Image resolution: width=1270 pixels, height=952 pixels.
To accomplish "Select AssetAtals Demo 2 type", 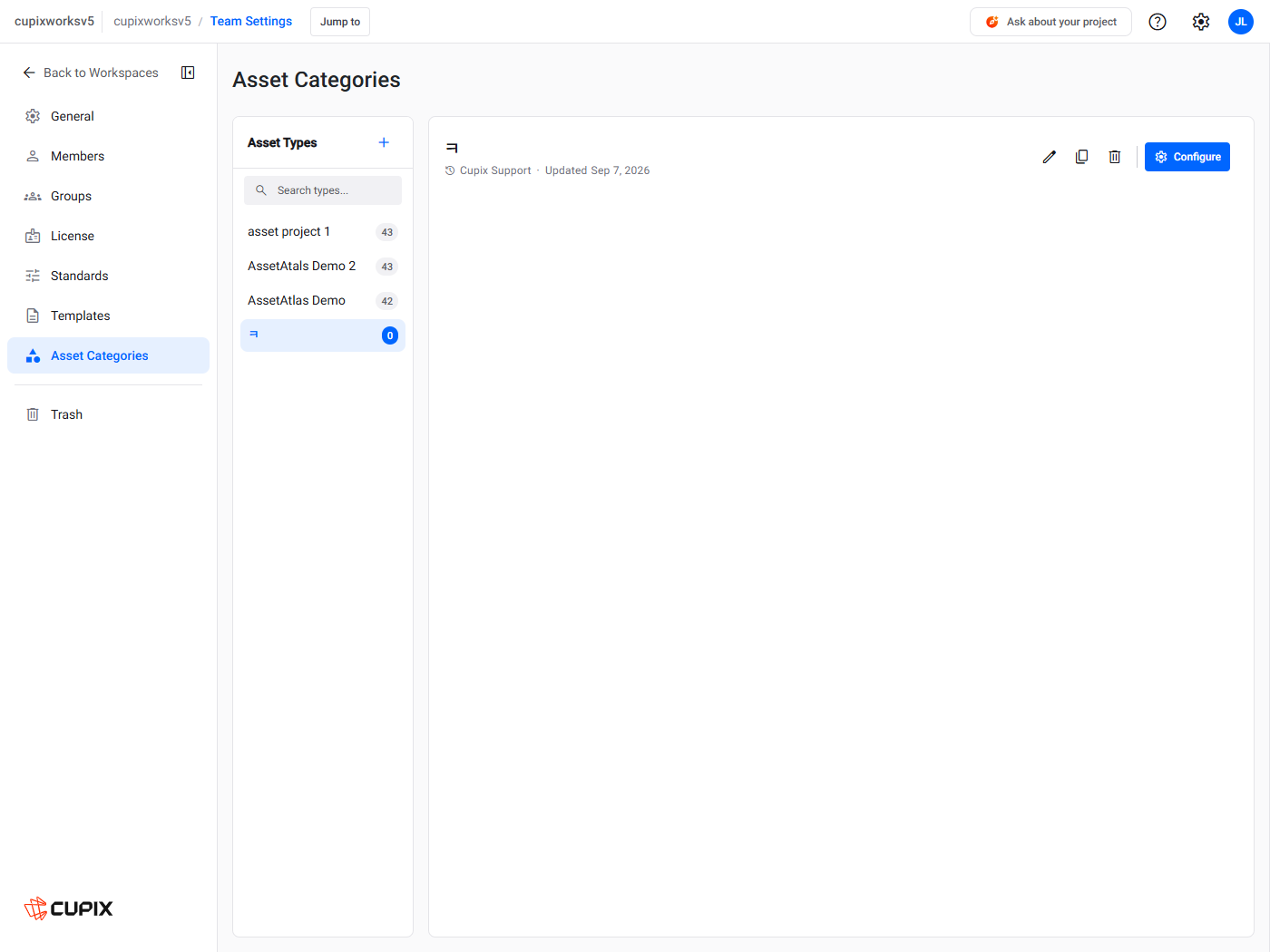I will 323,267.
